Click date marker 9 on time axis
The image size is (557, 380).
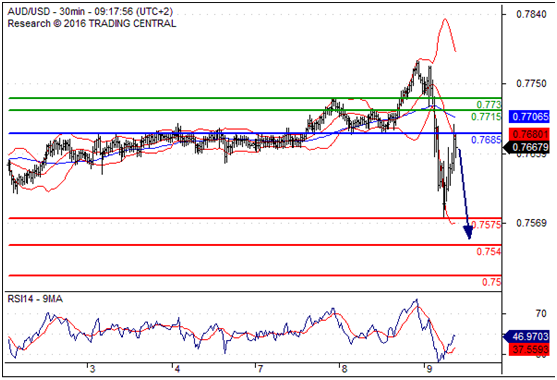[429, 369]
